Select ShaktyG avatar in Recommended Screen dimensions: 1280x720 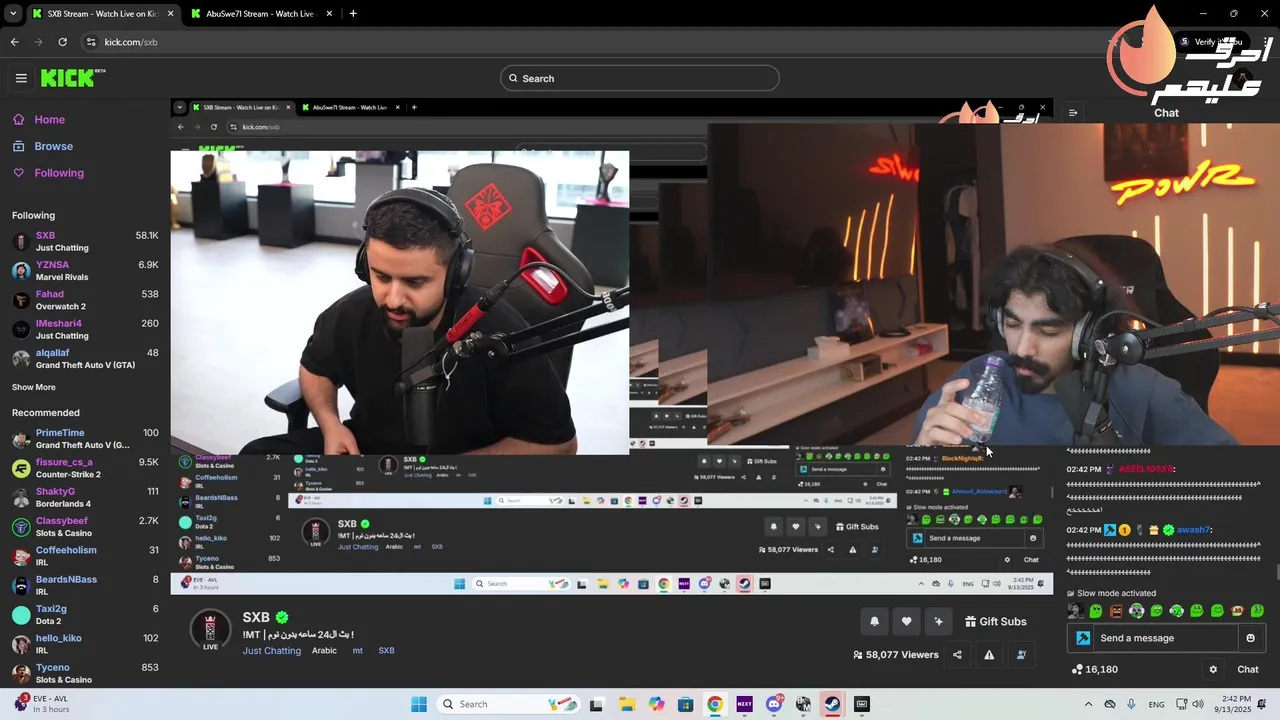21,497
